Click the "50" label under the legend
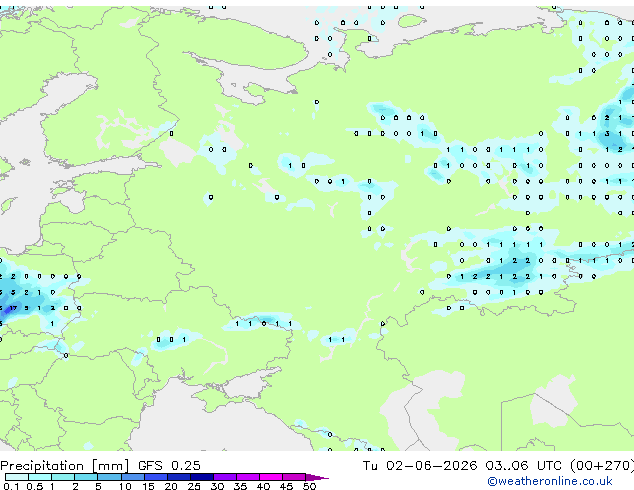The height and width of the screenshot is (490, 634). (310, 486)
